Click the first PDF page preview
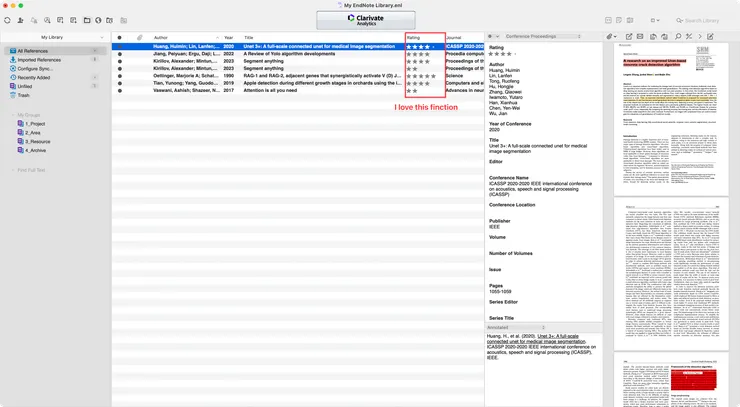The width and height of the screenshot is (740, 407). pyautogui.click(x=671, y=119)
